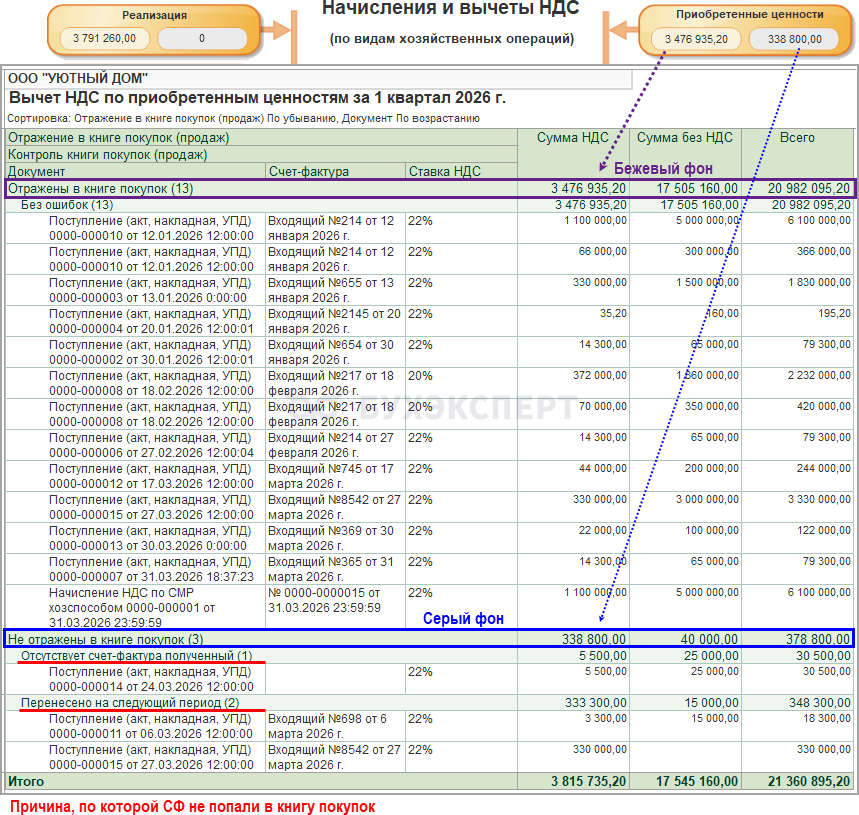
Task: Click the report title Вычет НДС по приобретенным ценностям
Action: [x=257, y=97]
